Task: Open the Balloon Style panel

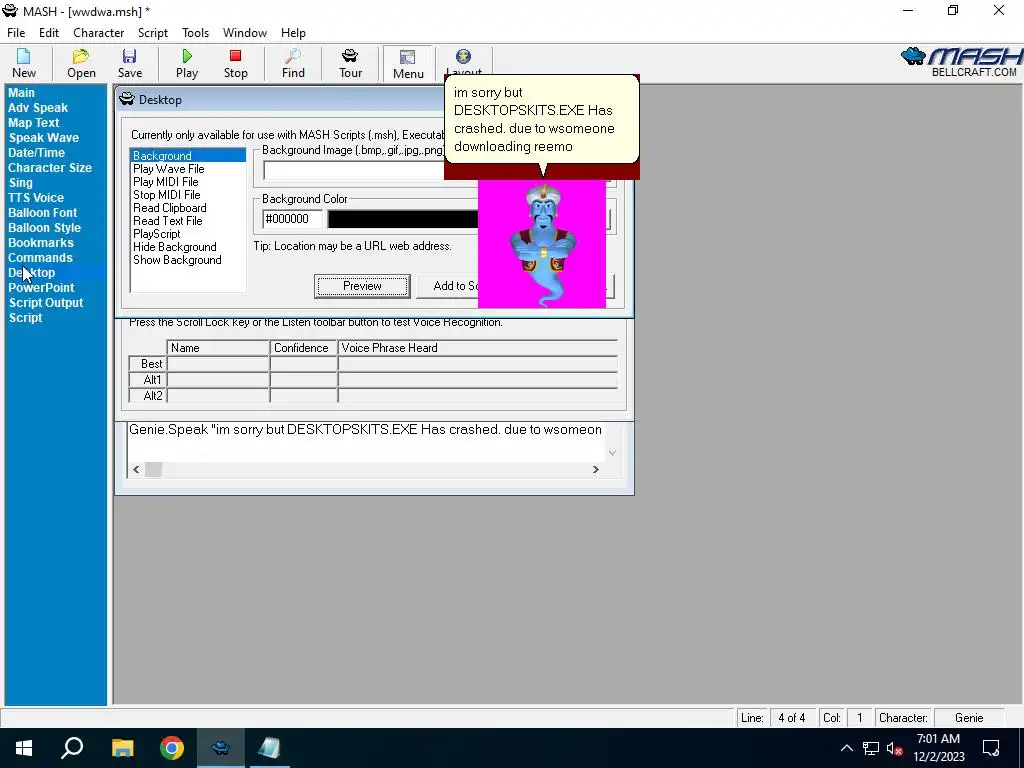Action: tap(44, 228)
